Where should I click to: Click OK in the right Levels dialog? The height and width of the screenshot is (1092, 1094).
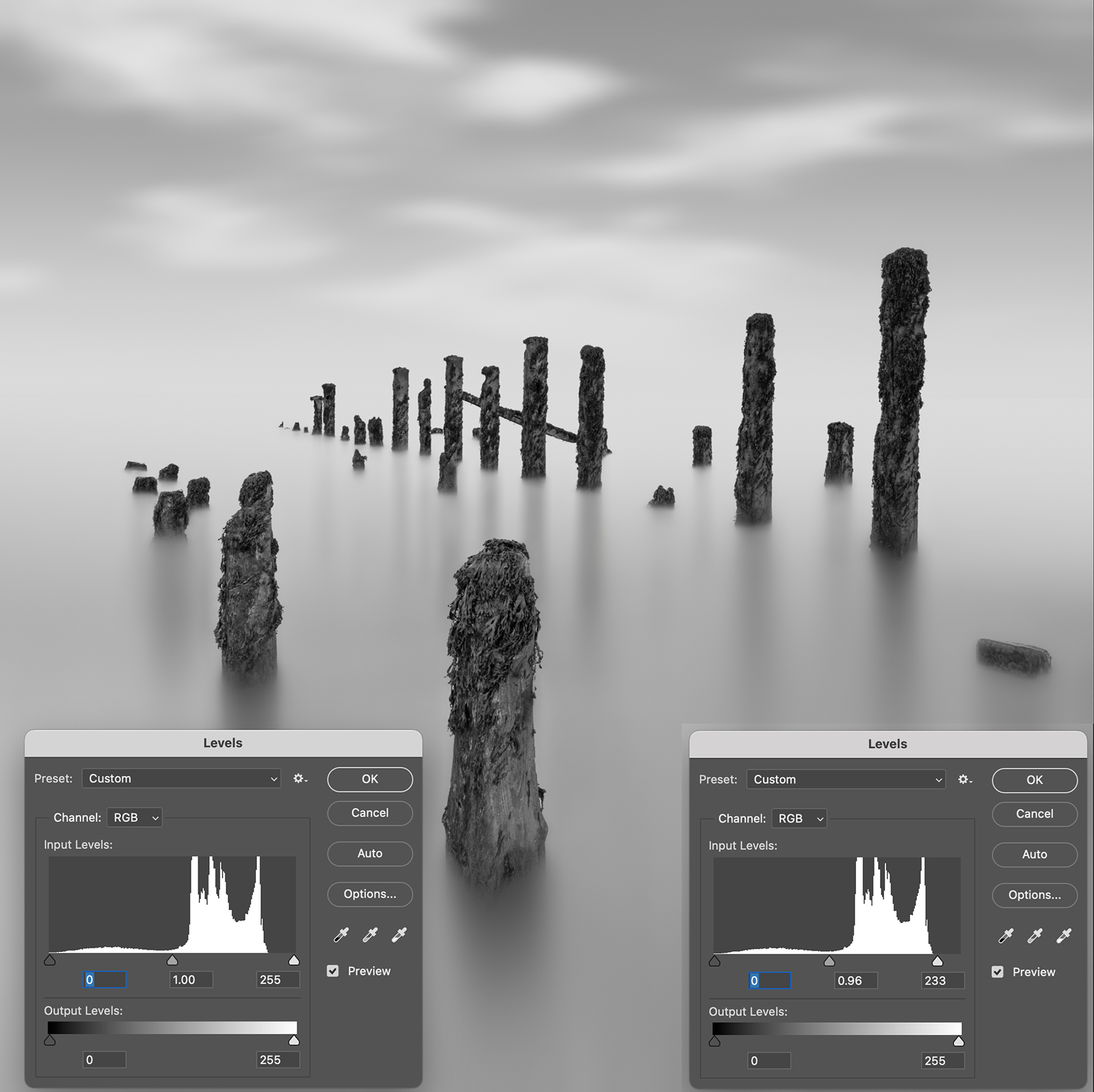pyautogui.click(x=1035, y=780)
